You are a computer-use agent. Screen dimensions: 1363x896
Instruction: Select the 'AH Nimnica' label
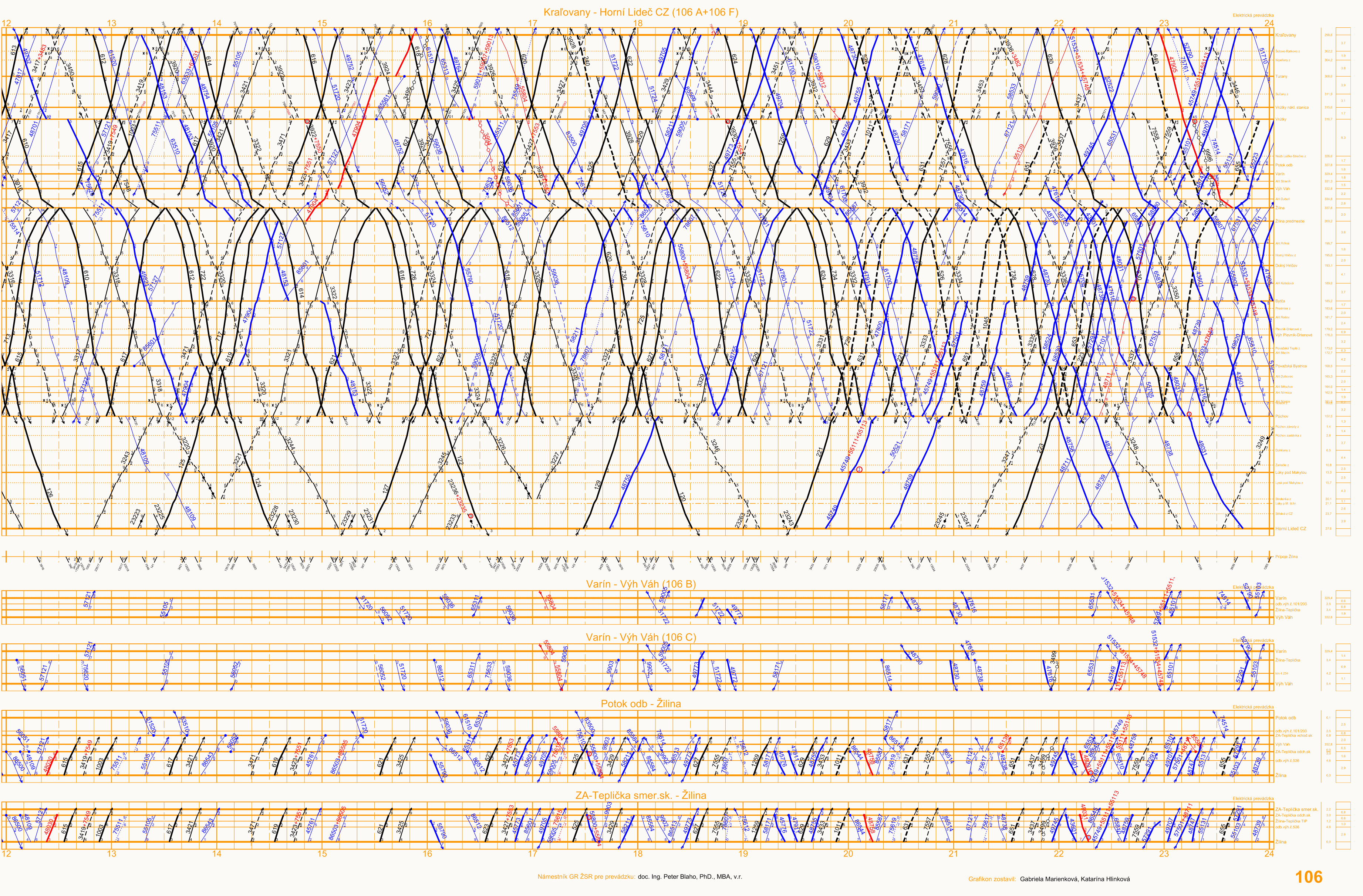point(1283,393)
